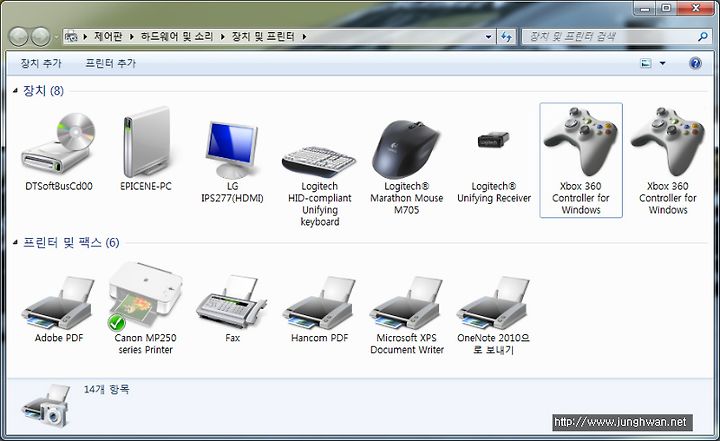Open the view options dropdown arrow
Image resolution: width=720 pixels, height=441 pixels.
(662, 63)
